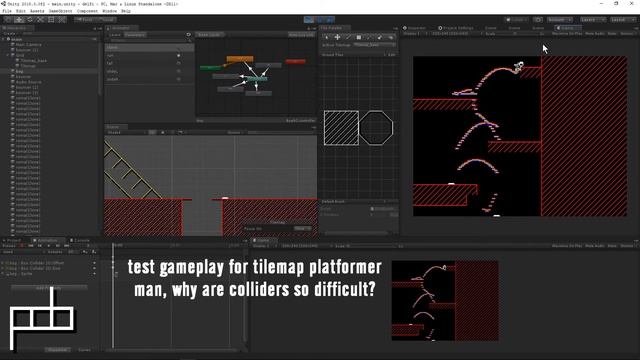
Task: Click the Edit button in Tile Palette
Action: click(391, 55)
